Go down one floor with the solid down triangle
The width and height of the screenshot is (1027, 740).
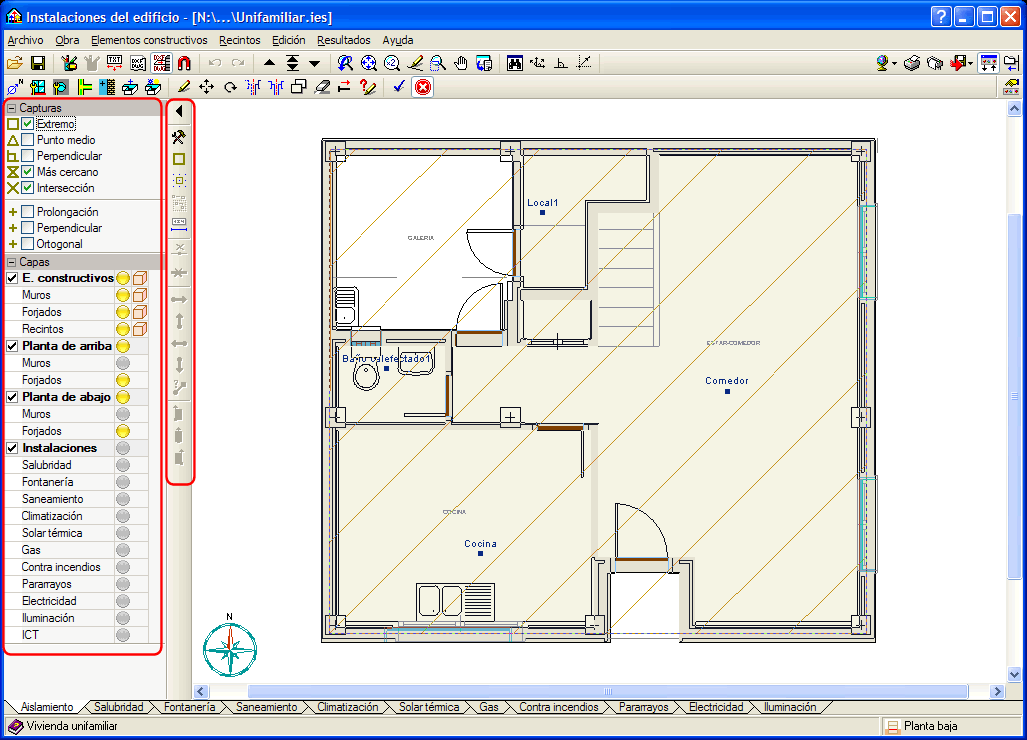(x=315, y=64)
